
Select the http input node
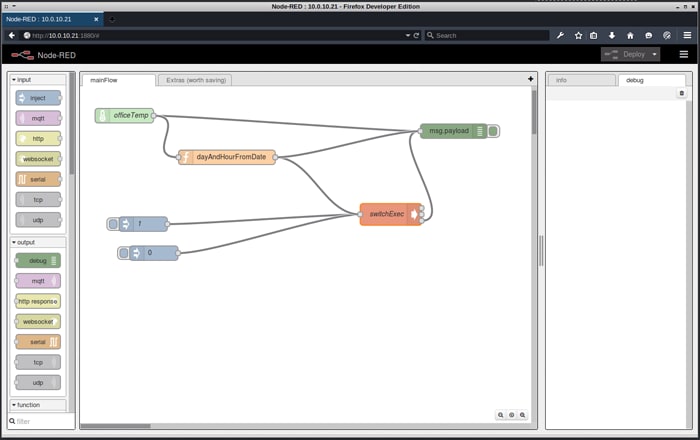38,139
